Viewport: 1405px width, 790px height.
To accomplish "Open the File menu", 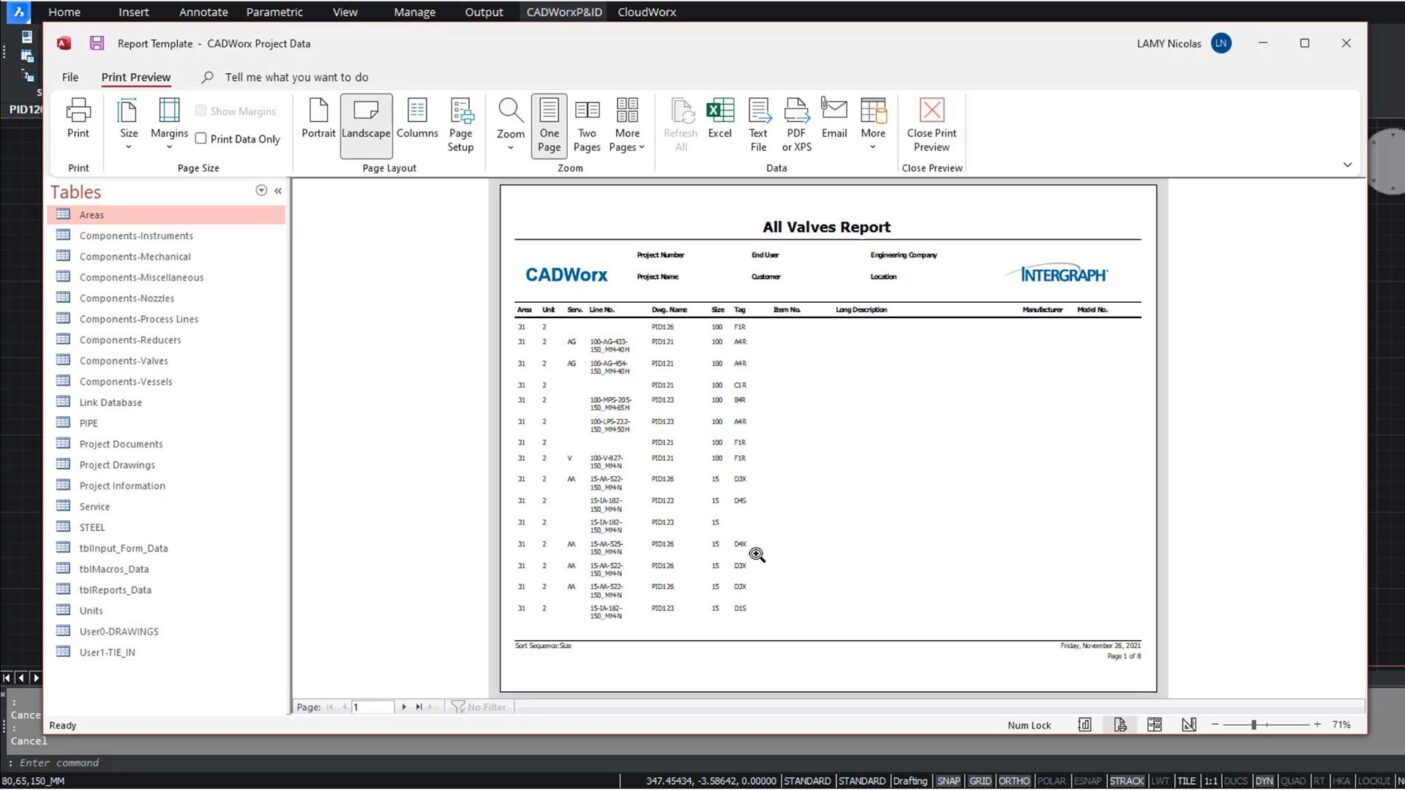I will click(x=70, y=77).
